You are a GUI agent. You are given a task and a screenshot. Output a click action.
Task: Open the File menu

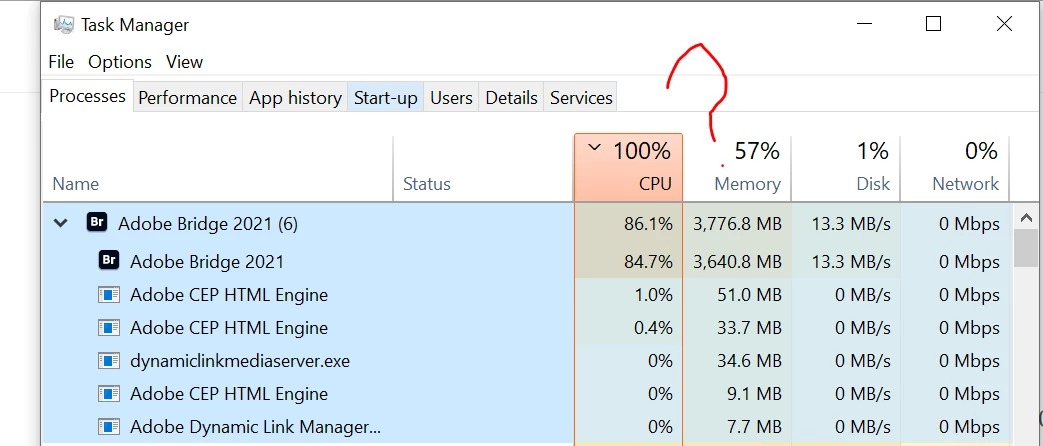[61, 62]
